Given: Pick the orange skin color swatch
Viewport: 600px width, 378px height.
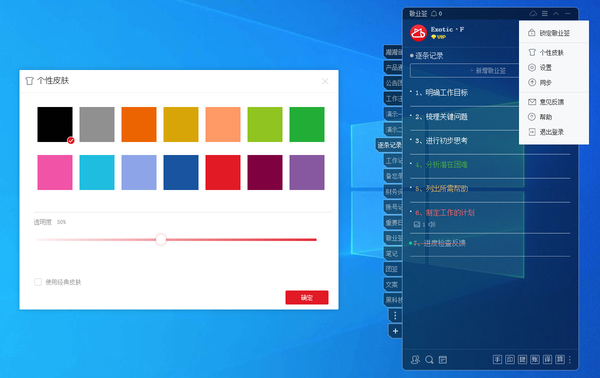Looking at the screenshot, I should pos(139,124).
